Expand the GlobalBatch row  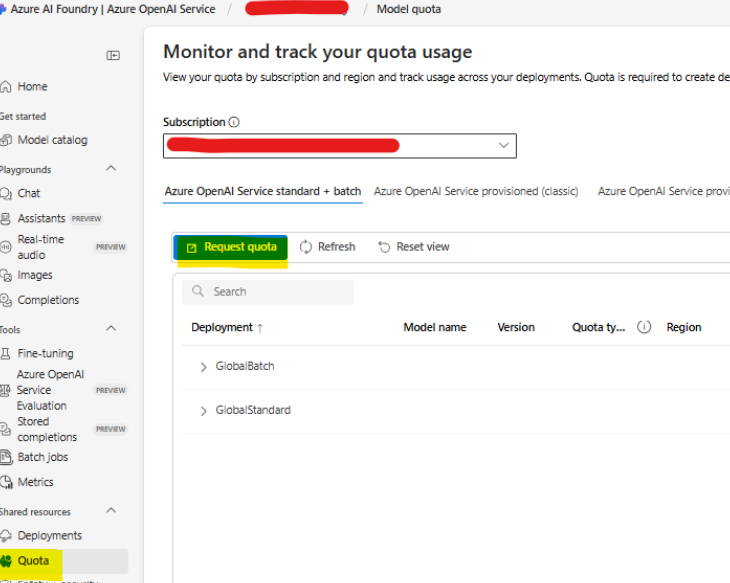pos(203,367)
